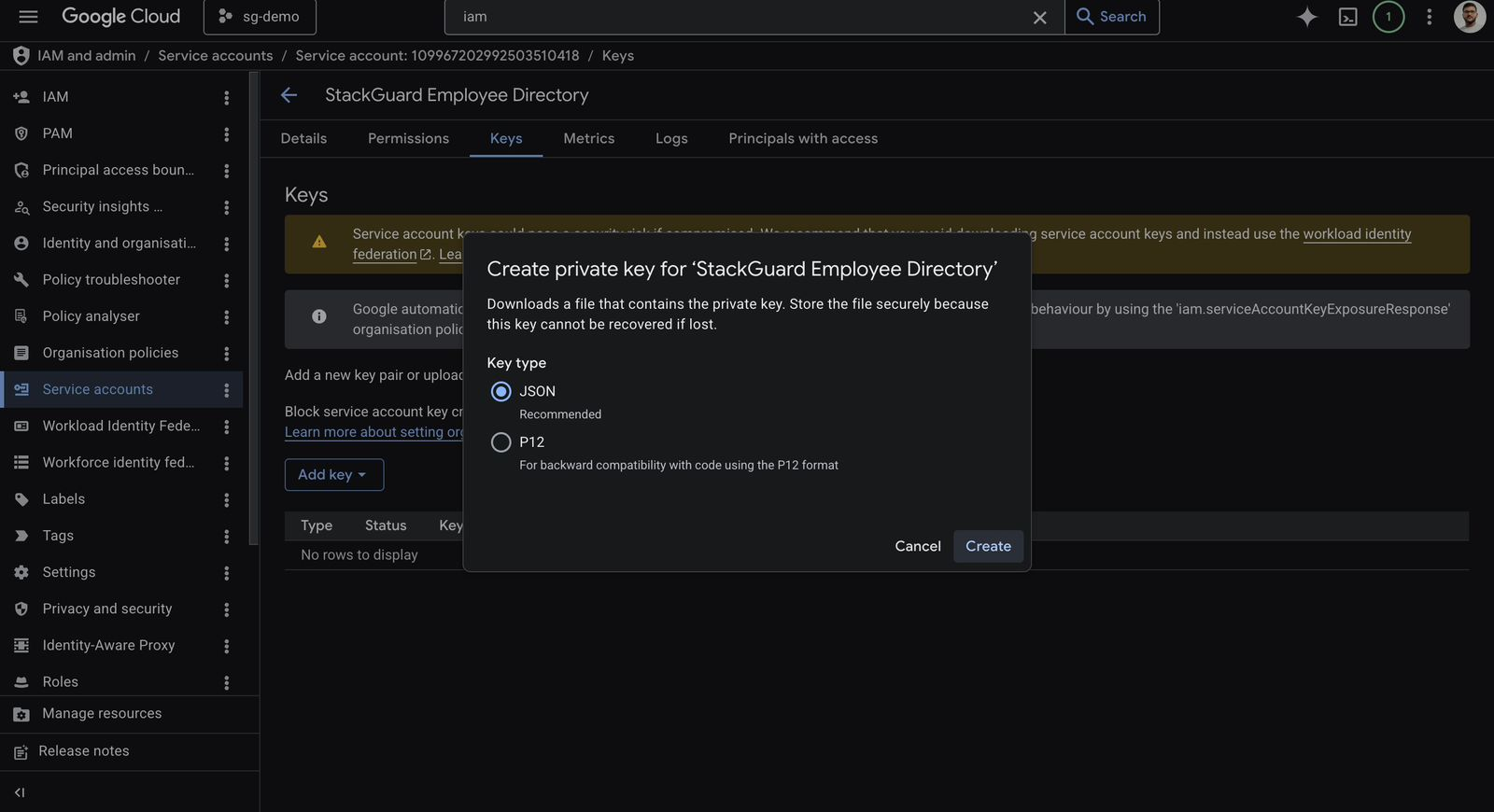Viewport: 1494px width, 812px height.
Task: Open Organisation policies in sidebar
Action: pos(110,353)
